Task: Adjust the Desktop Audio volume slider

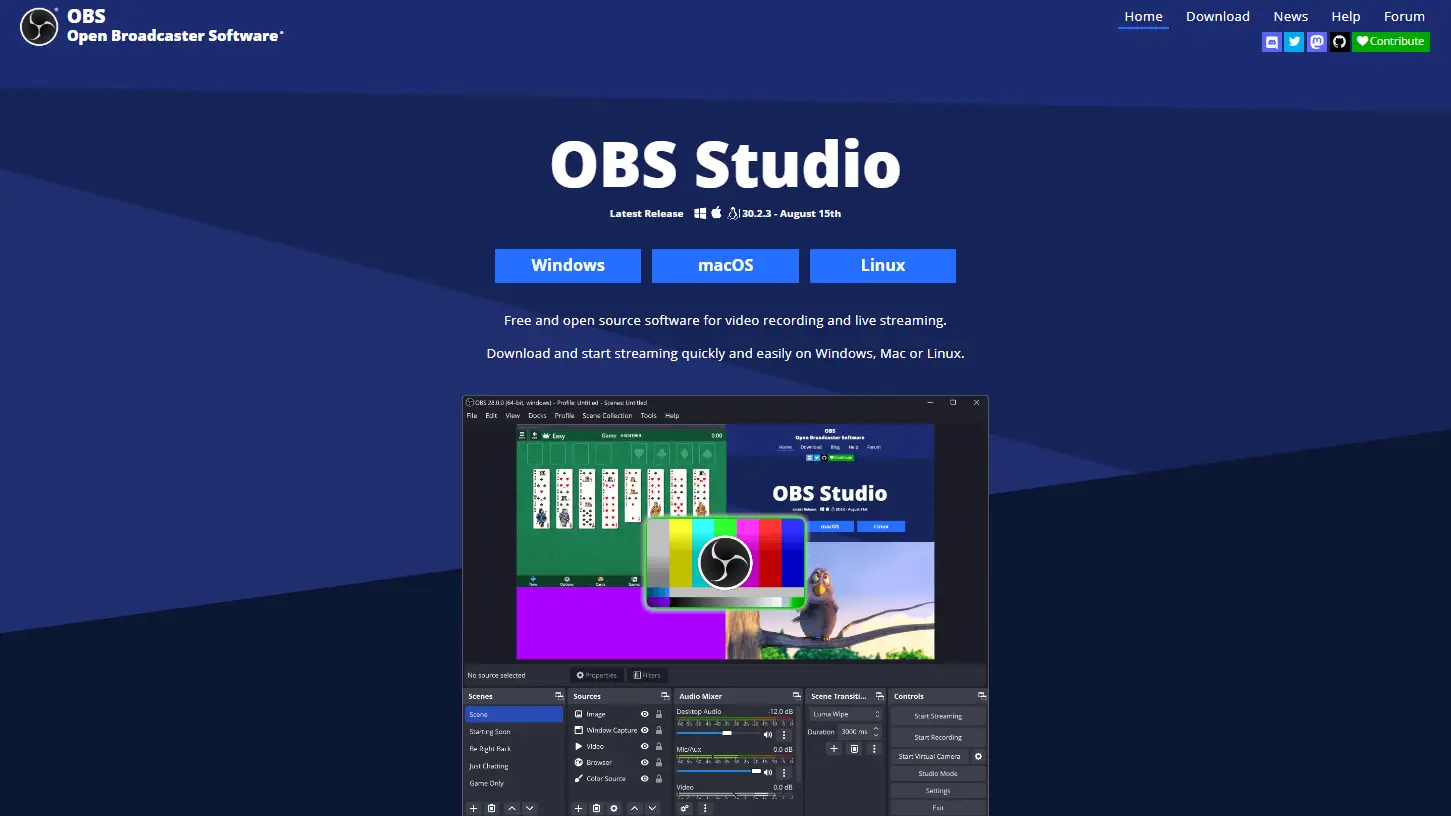Action: (718, 734)
